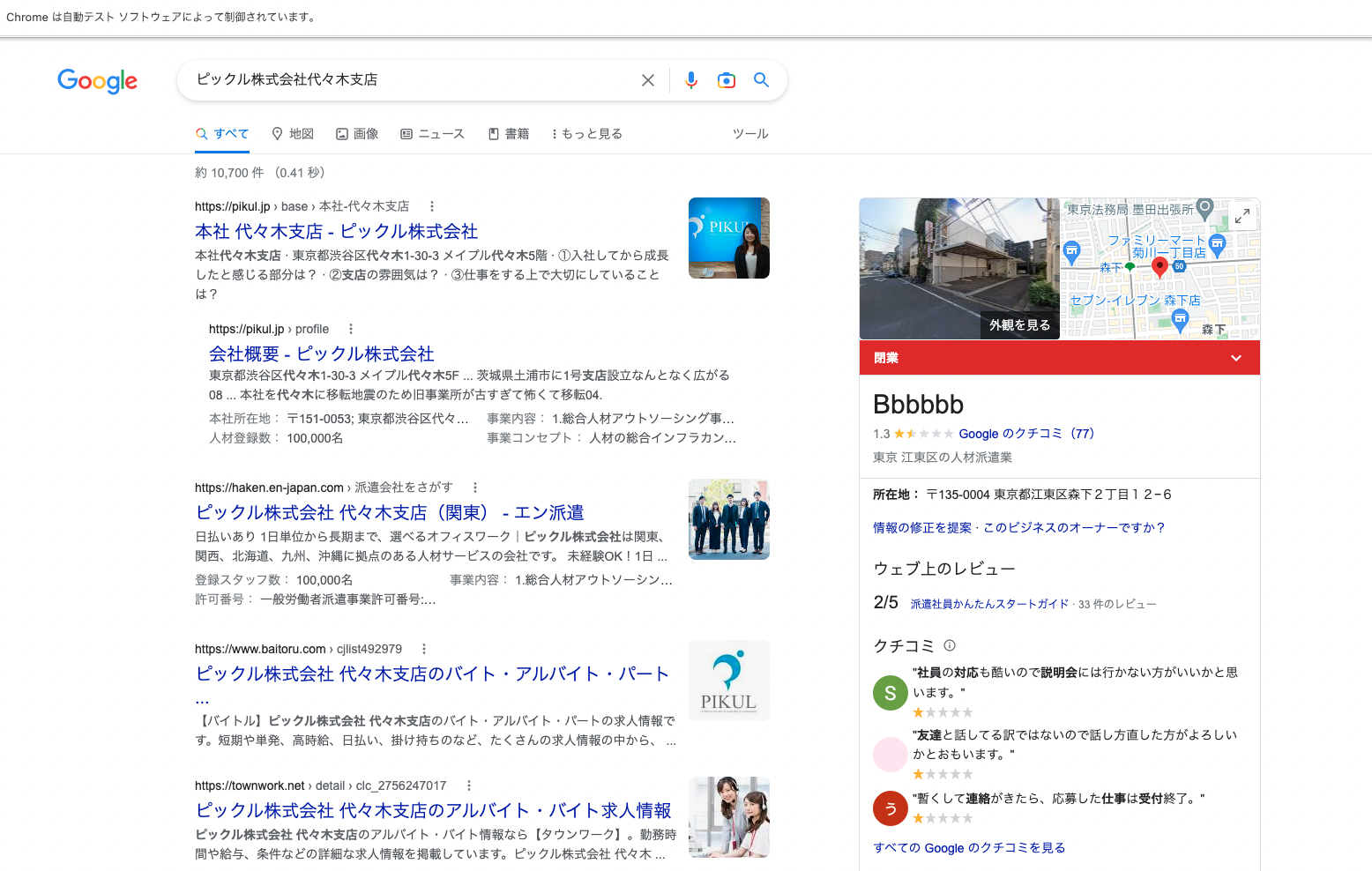Screen dimensions: 1372x871
Task: Click 情報の修正を提案 link
Action: coord(922,528)
